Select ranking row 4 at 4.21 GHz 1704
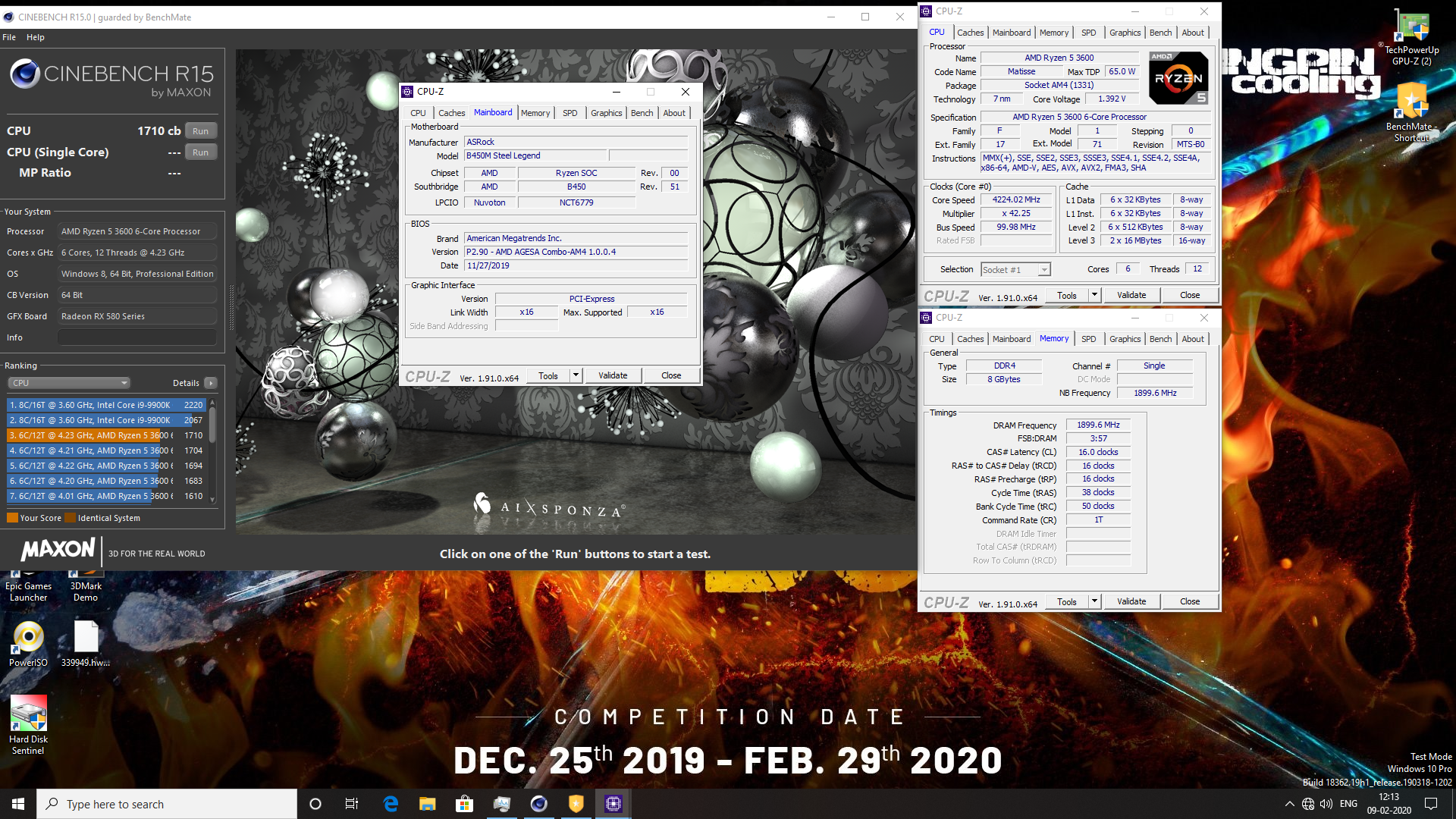Screen dimensions: 1456x819 (x=106, y=450)
